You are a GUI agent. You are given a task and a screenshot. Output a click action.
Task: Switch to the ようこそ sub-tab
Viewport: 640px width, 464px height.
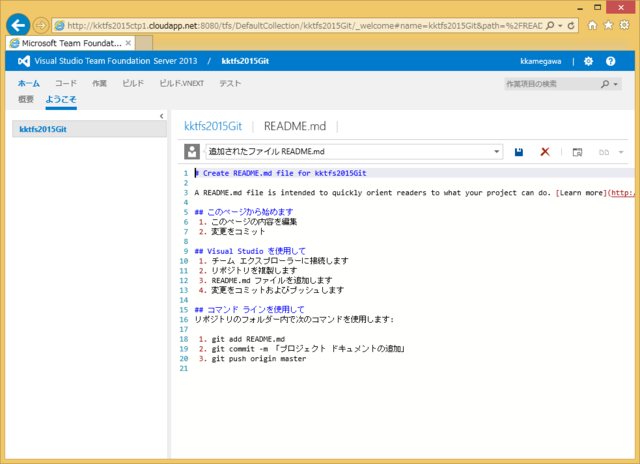click(x=61, y=99)
